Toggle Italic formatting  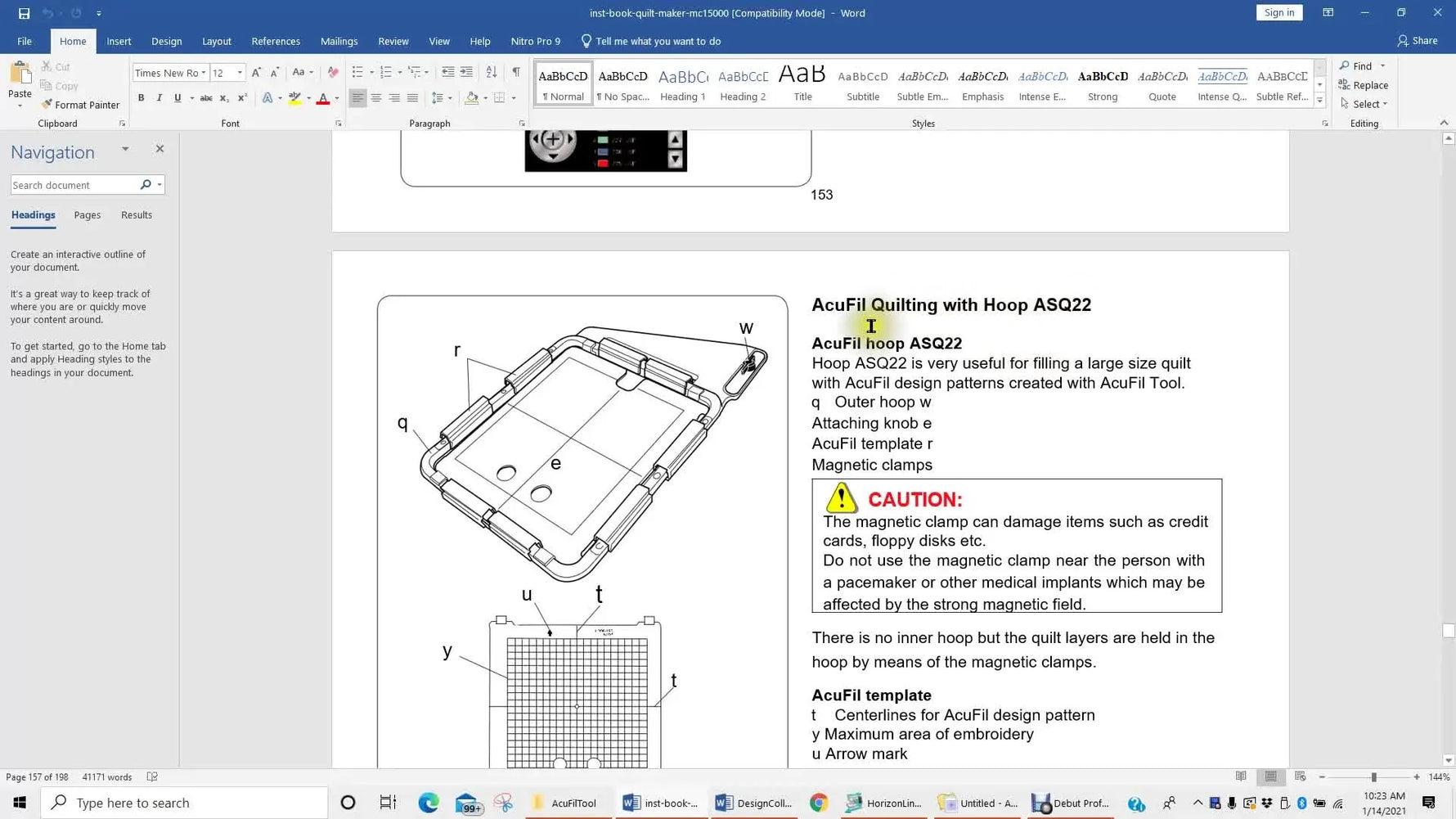pos(159,98)
